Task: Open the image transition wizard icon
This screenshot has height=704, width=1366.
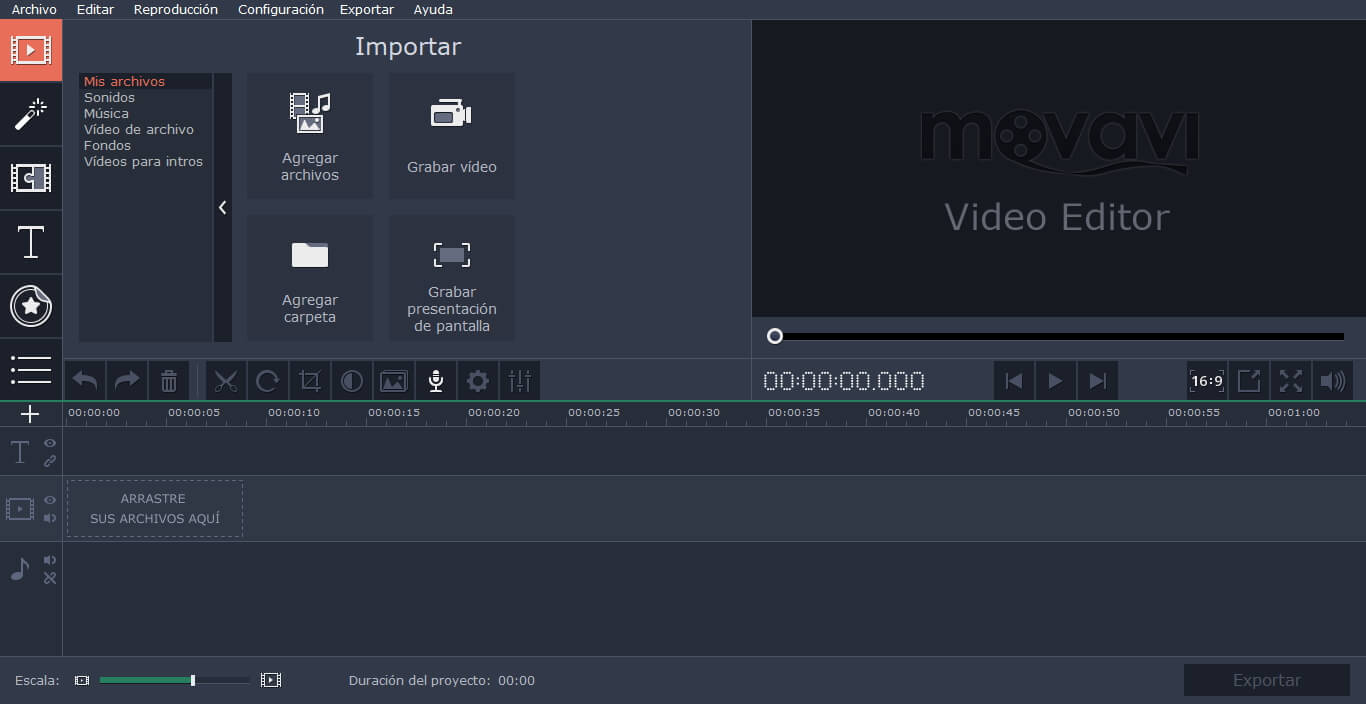Action: (394, 381)
